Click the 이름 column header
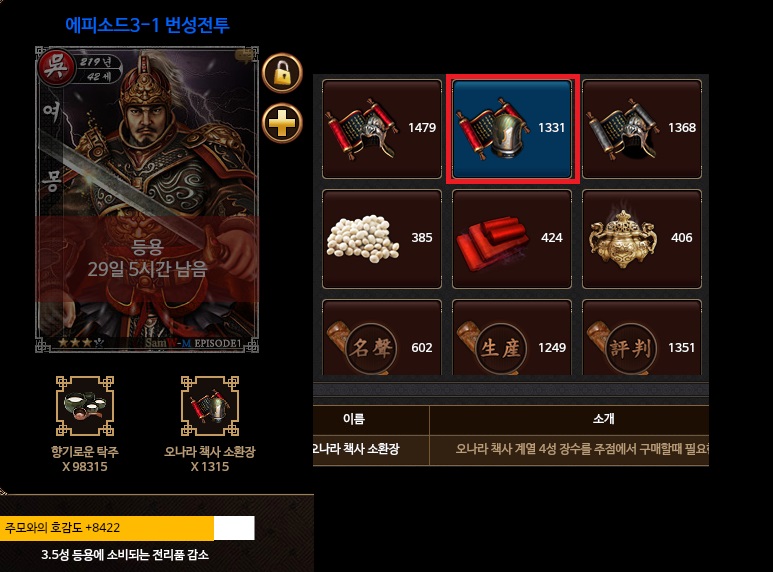 [x=354, y=419]
